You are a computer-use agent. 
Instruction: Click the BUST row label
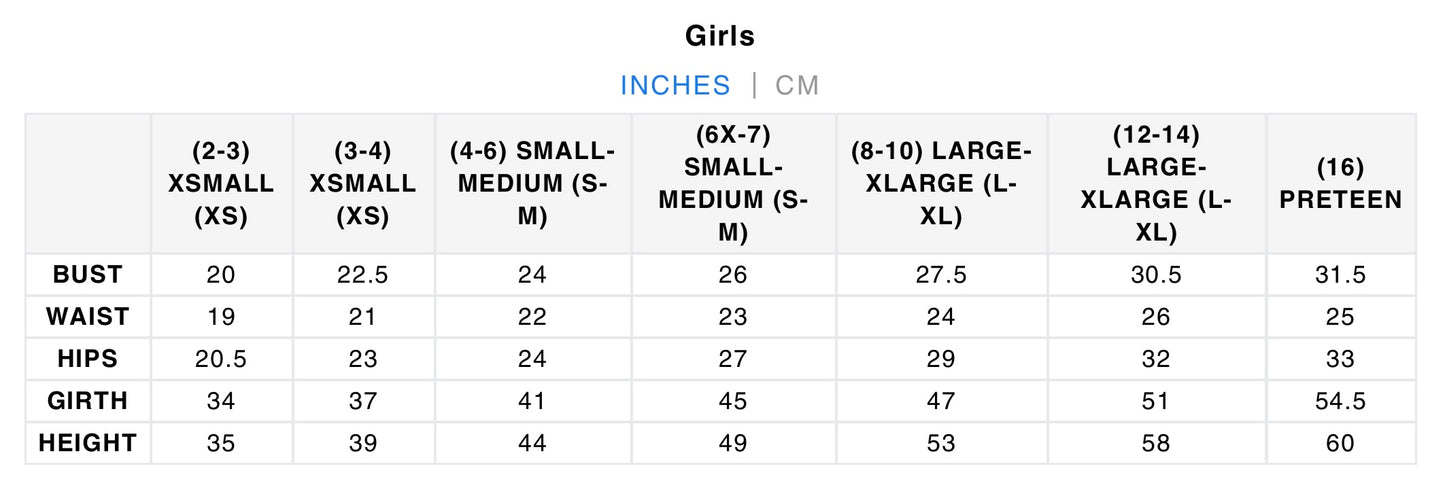pyautogui.click(x=88, y=275)
